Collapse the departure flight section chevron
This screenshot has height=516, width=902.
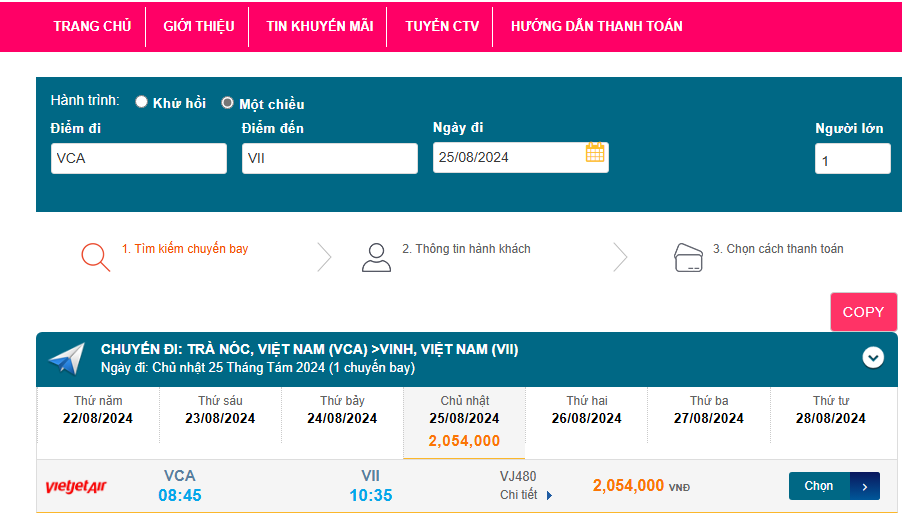point(873,357)
